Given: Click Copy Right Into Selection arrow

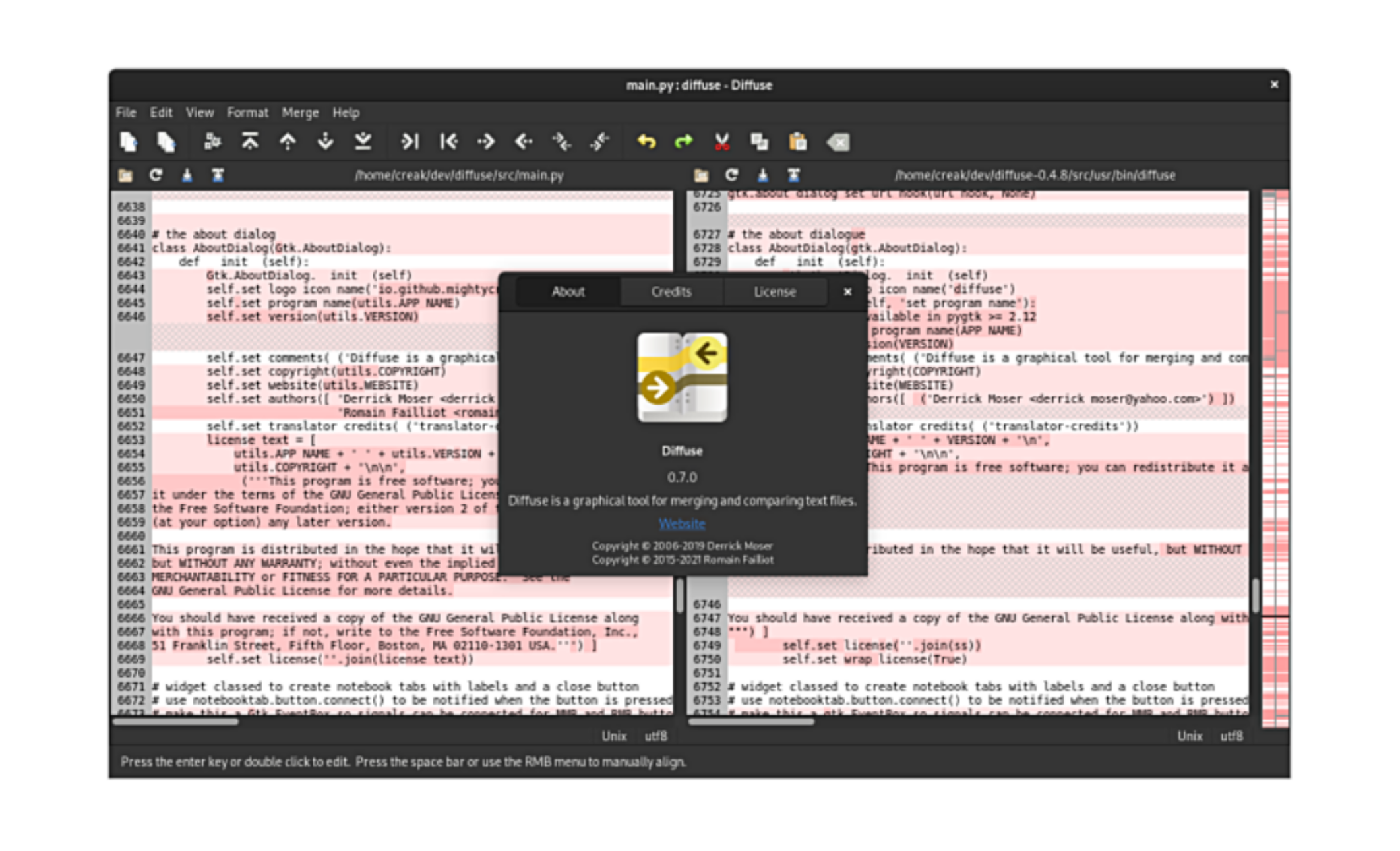Looking at the screenshot, I should pos(524,142).
